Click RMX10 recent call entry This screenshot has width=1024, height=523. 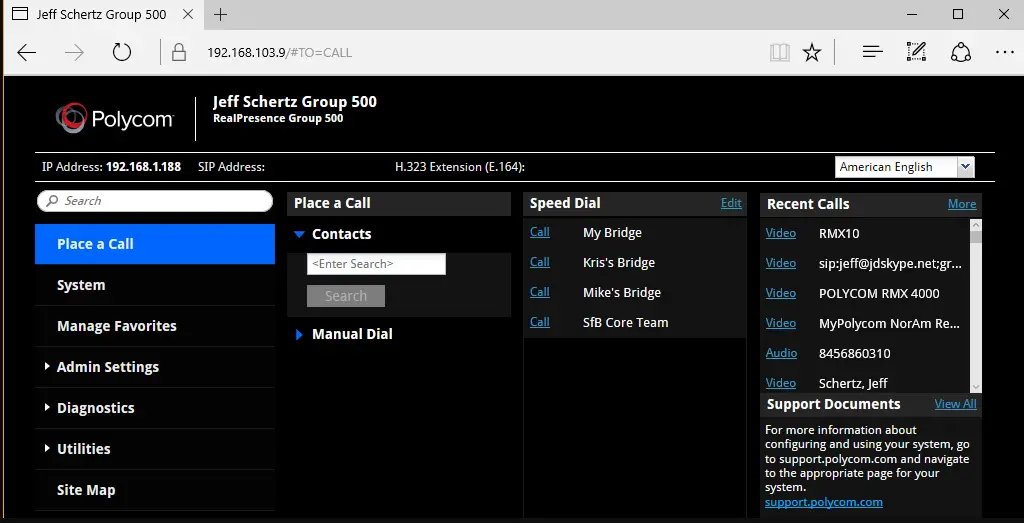click(839, 233)
